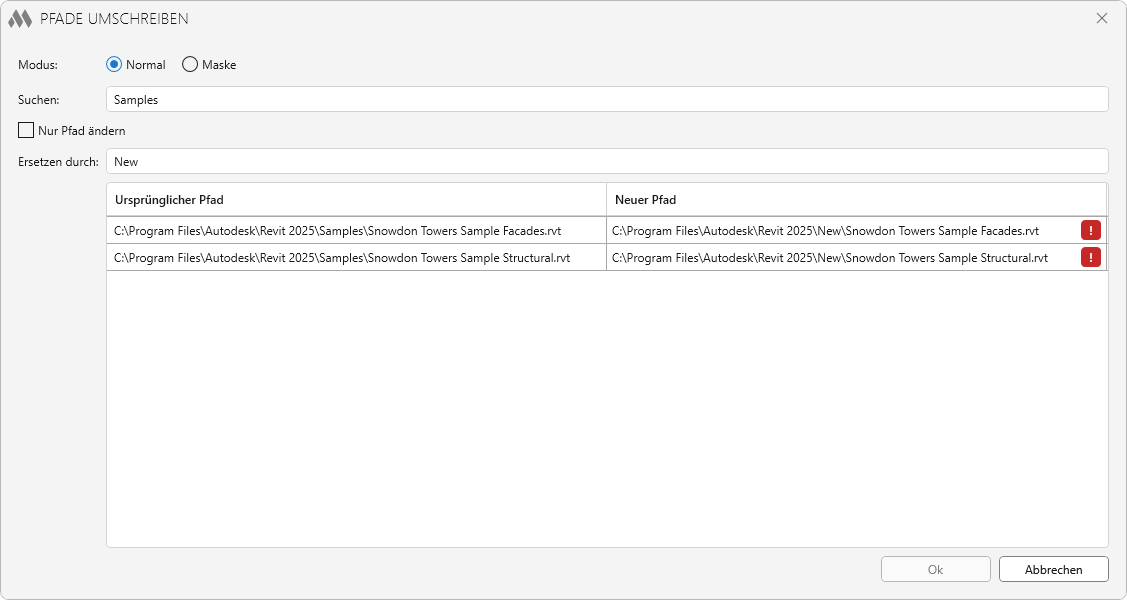
Task: Click the red warning icon for Structural path
Action: [x=1090, y=257]
